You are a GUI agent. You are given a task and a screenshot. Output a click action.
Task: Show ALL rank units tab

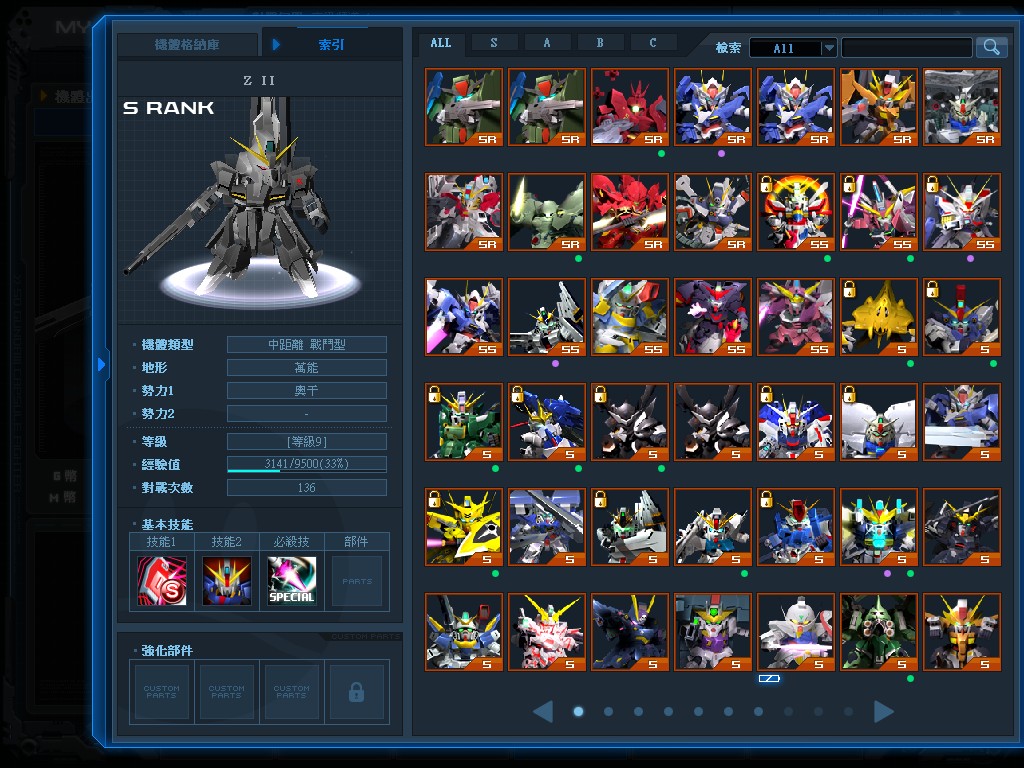coord(441,42)
